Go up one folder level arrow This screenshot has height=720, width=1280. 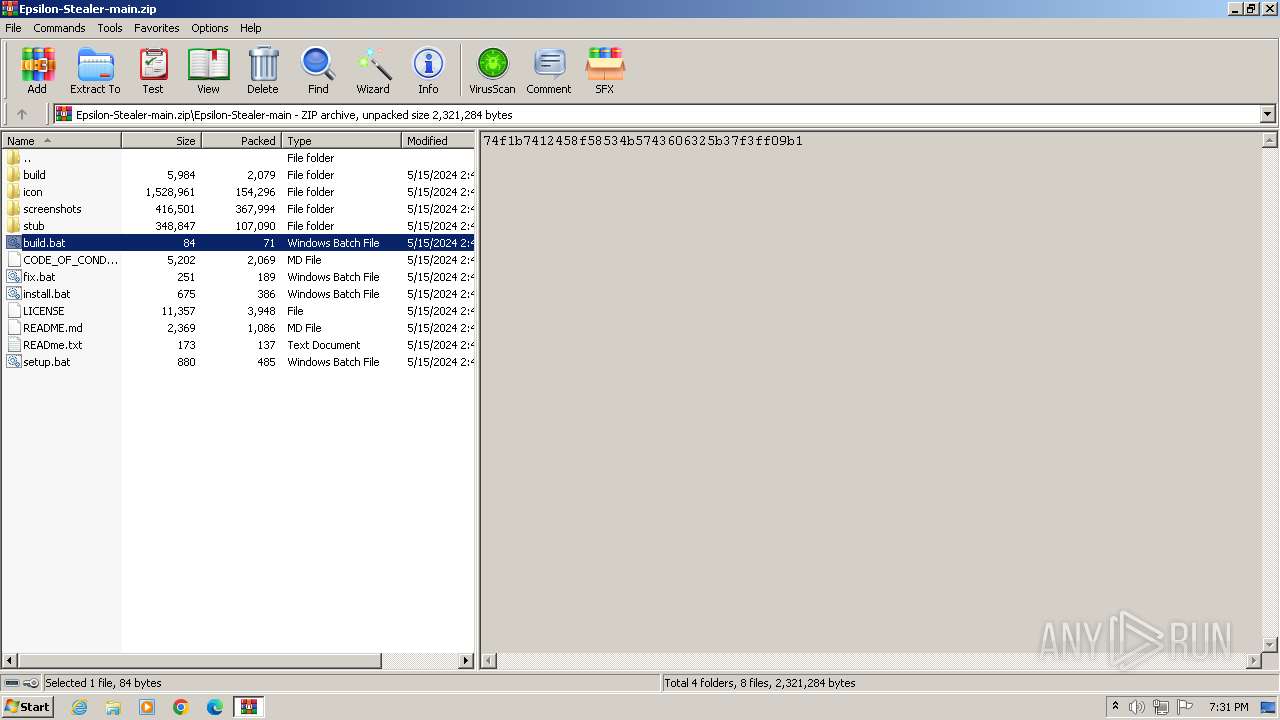[x=22, y=114]
